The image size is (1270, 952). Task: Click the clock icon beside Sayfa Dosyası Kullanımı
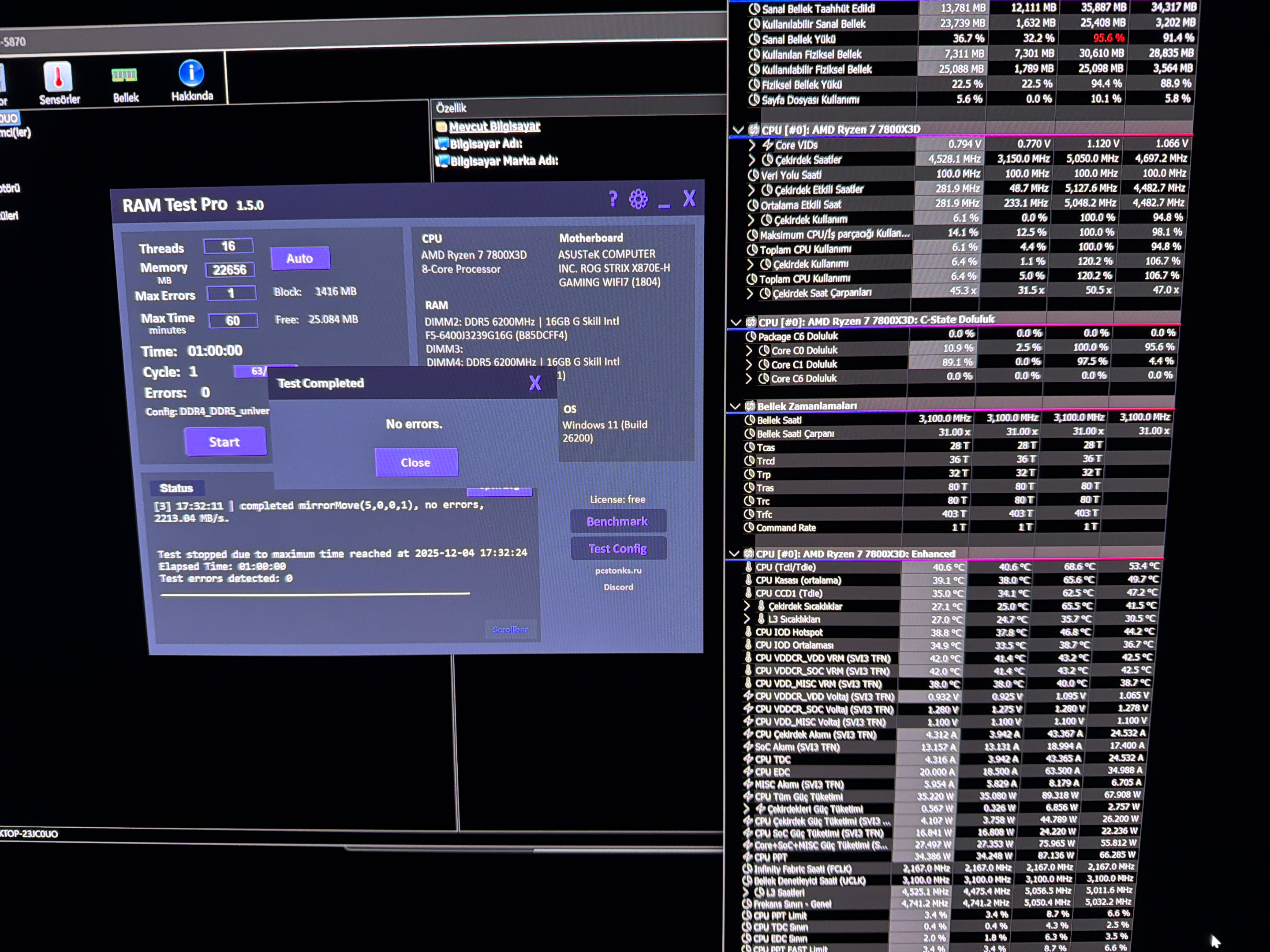coord(754,100)
